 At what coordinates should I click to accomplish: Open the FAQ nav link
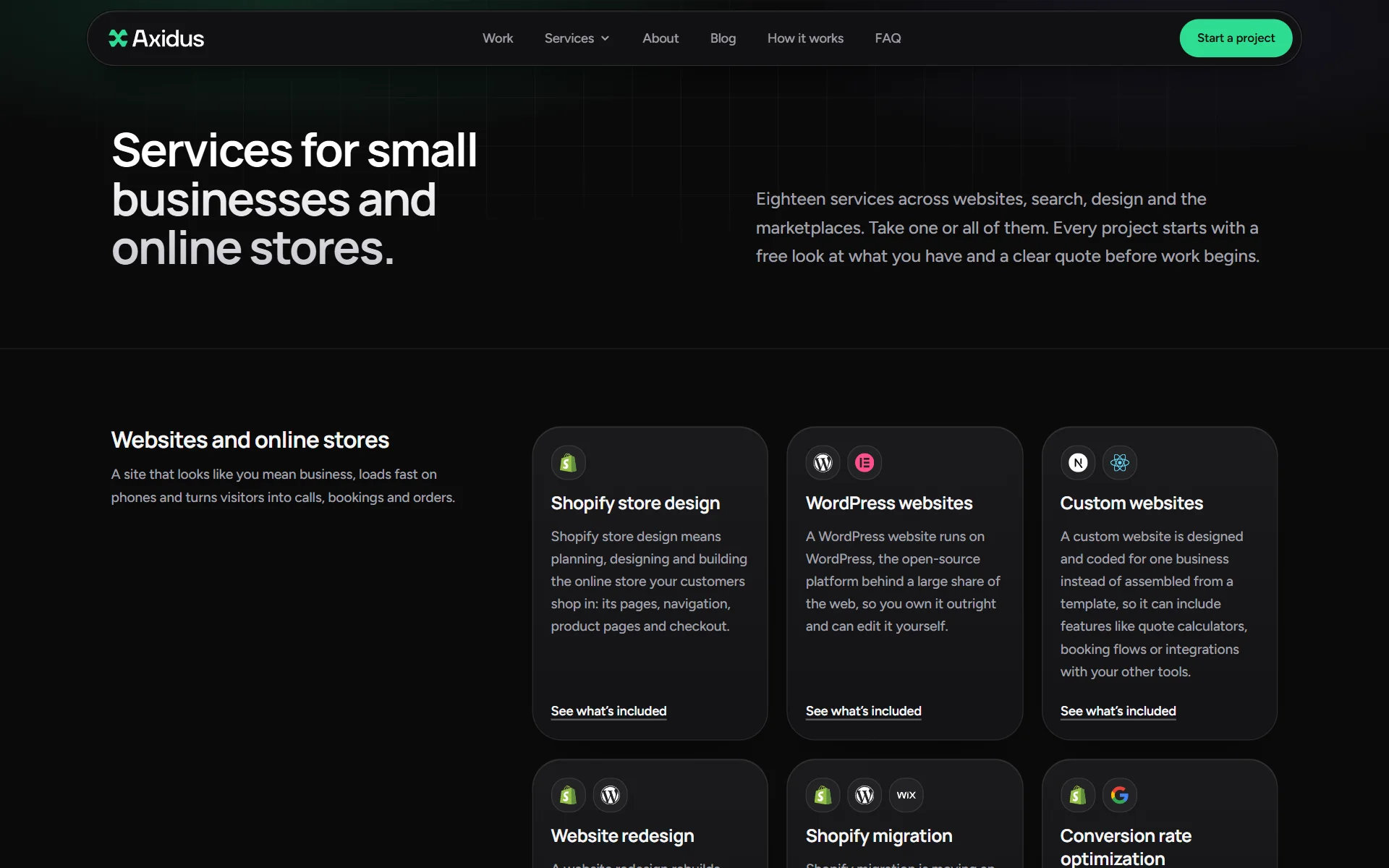point(888,38)
